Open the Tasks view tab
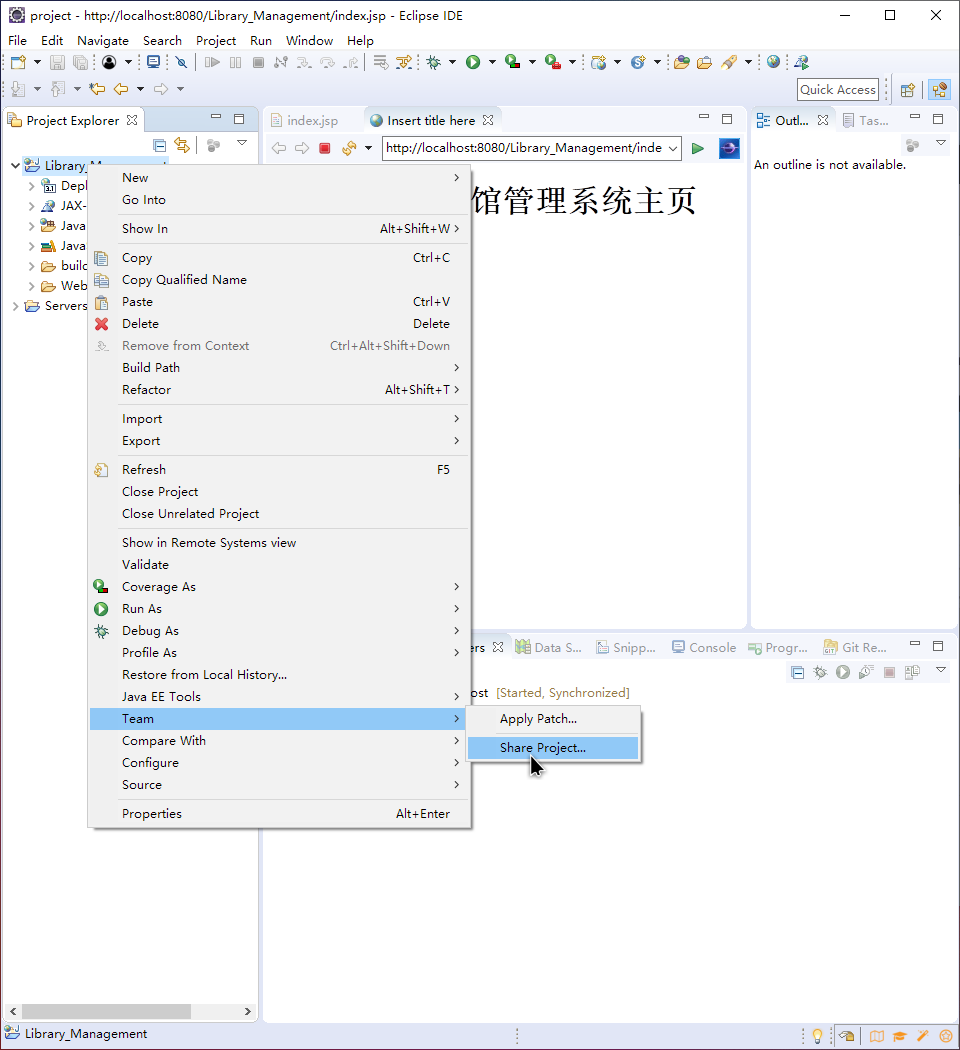 866,121
